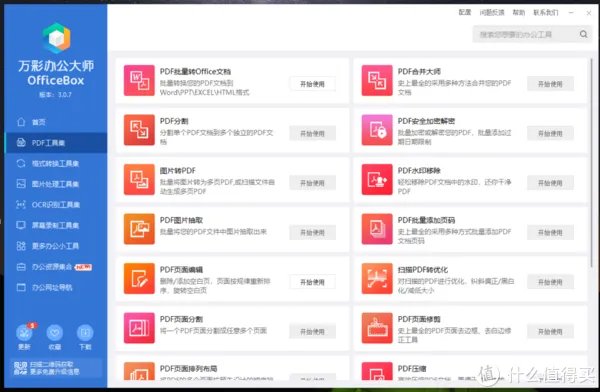Click the PDF分割 tool icon
600x392 pixels.
coord(139,130)
